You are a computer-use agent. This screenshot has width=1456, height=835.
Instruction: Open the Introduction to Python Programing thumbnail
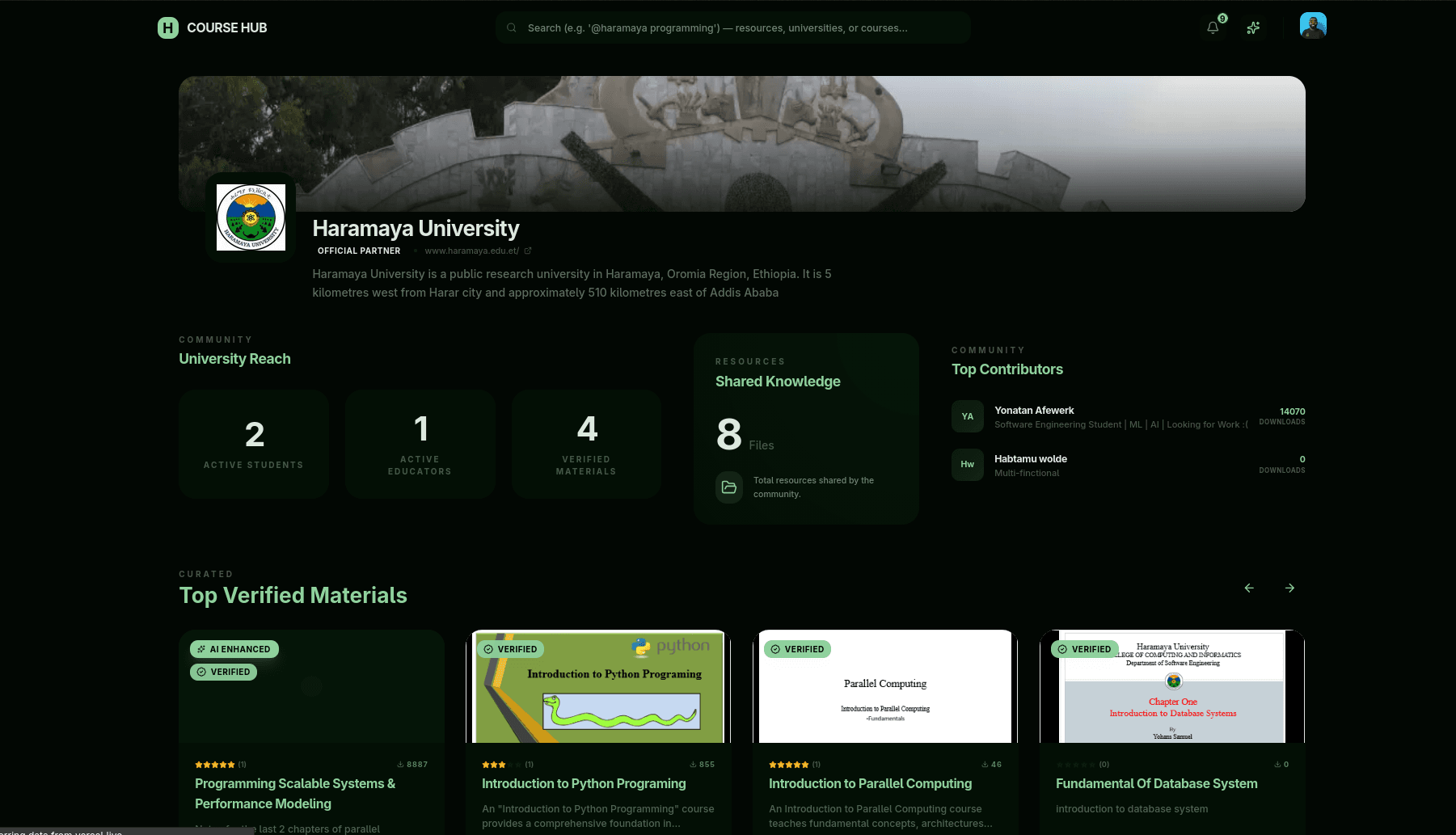(x=599, y=686)
